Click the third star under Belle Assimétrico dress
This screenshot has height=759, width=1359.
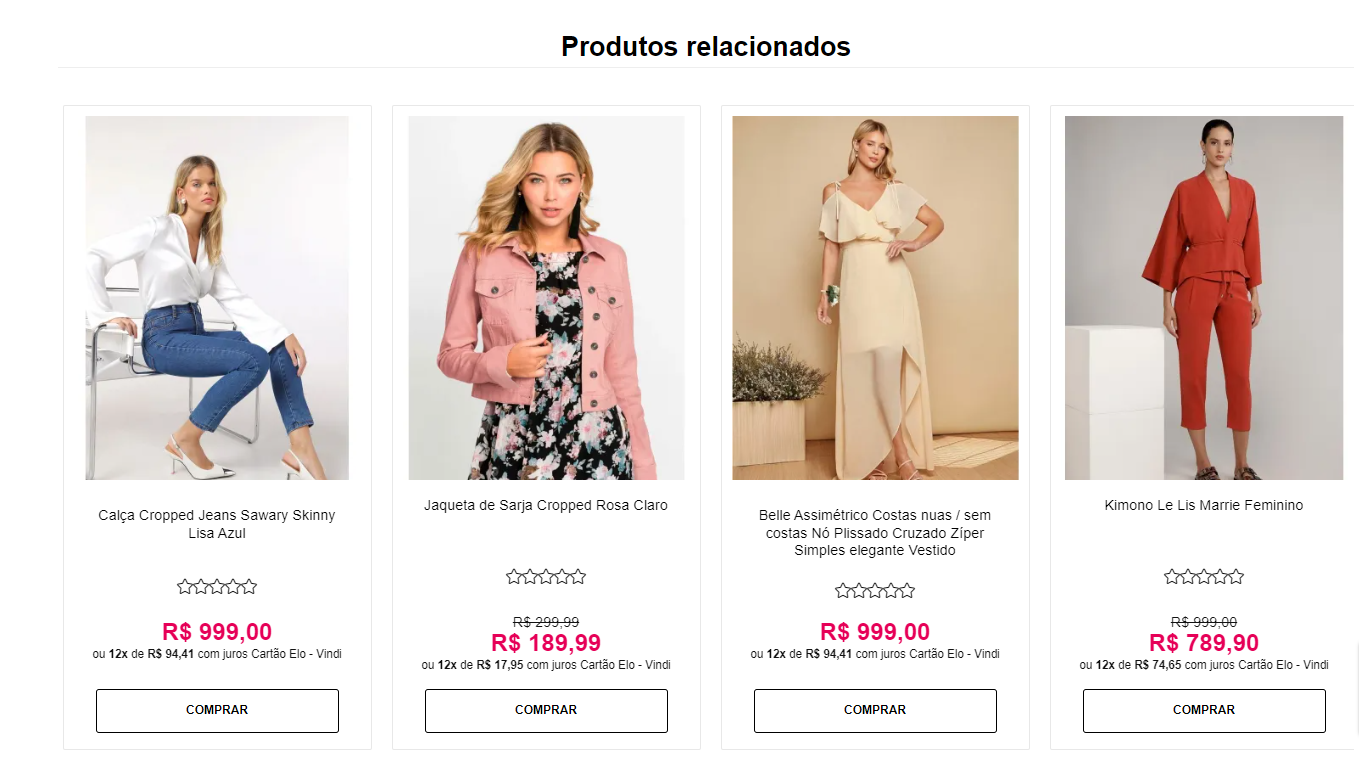tap(875, 591)
